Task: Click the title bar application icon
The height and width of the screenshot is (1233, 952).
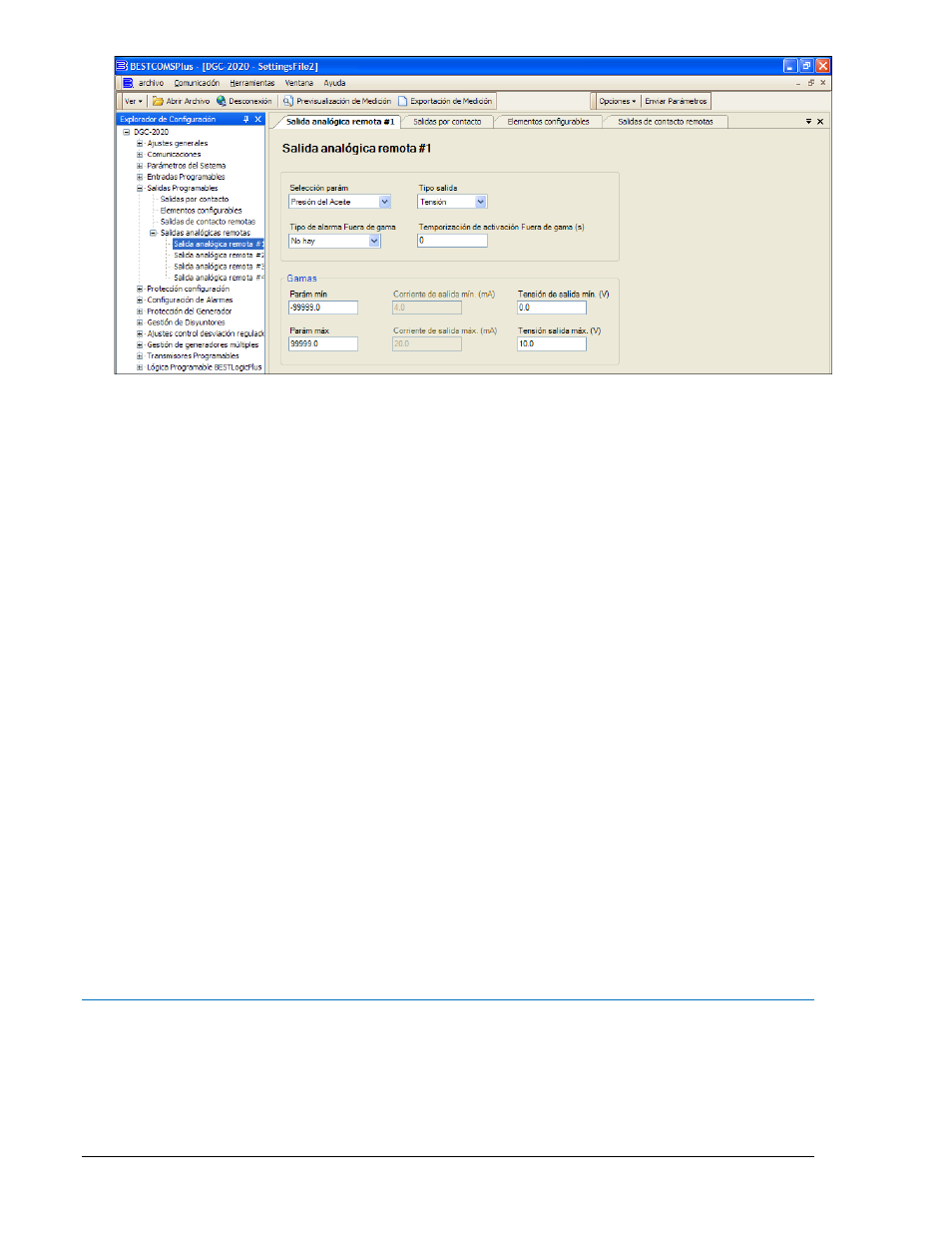Action: point(122,66)
